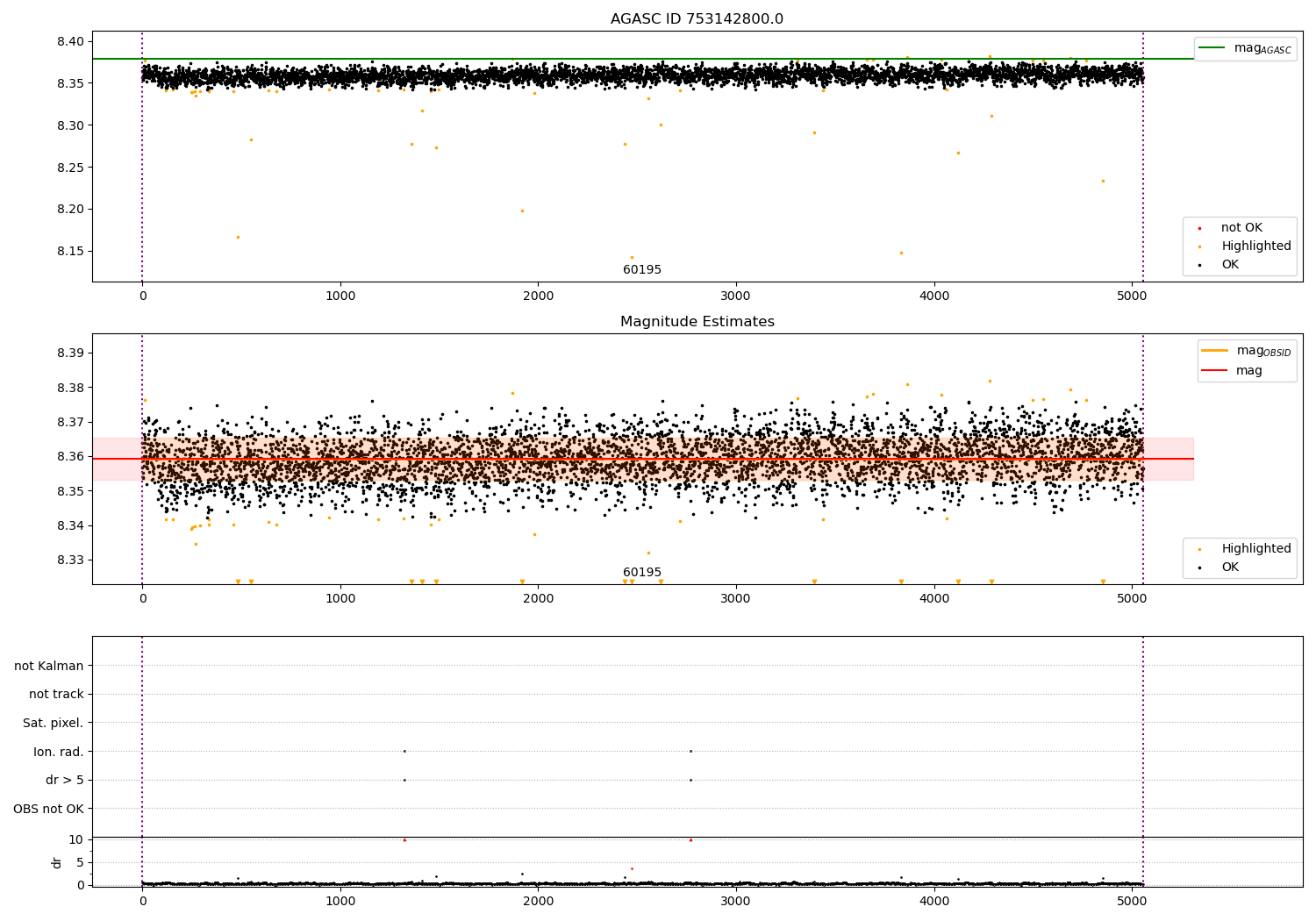Screen dimensions: 1316x921
Task: Click the green mag AGASC legend line
Action: pos(1212,48)
